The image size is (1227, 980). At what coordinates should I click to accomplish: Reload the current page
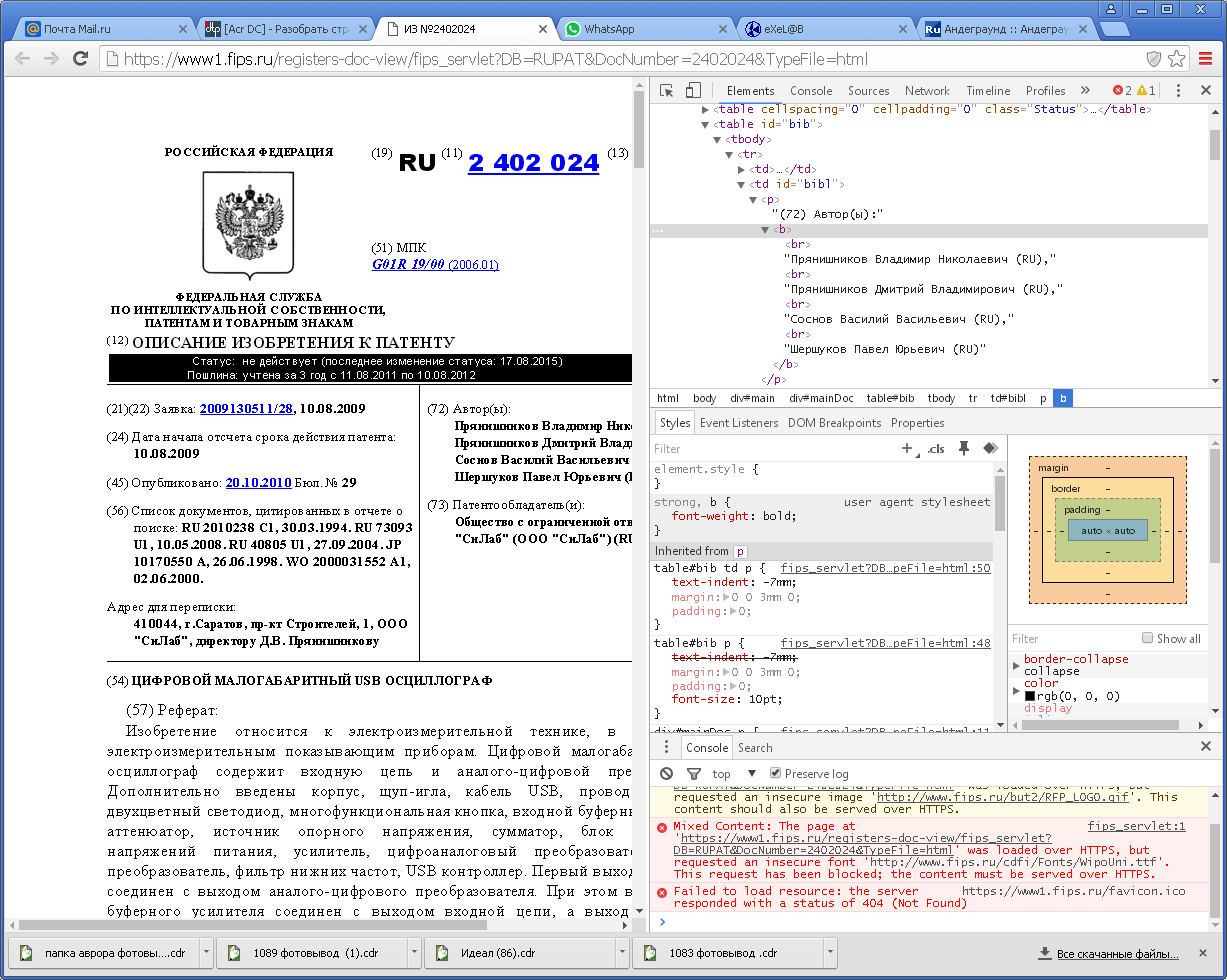[x=81, y=59]
